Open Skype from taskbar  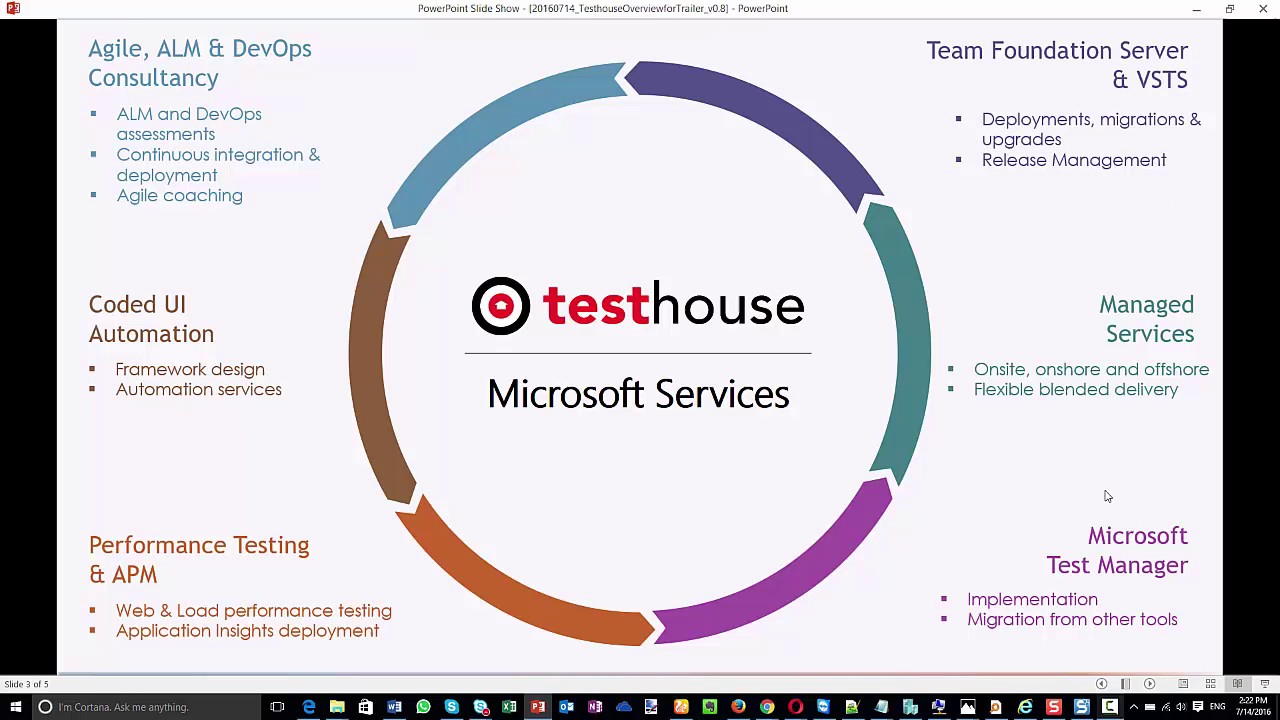451,707
